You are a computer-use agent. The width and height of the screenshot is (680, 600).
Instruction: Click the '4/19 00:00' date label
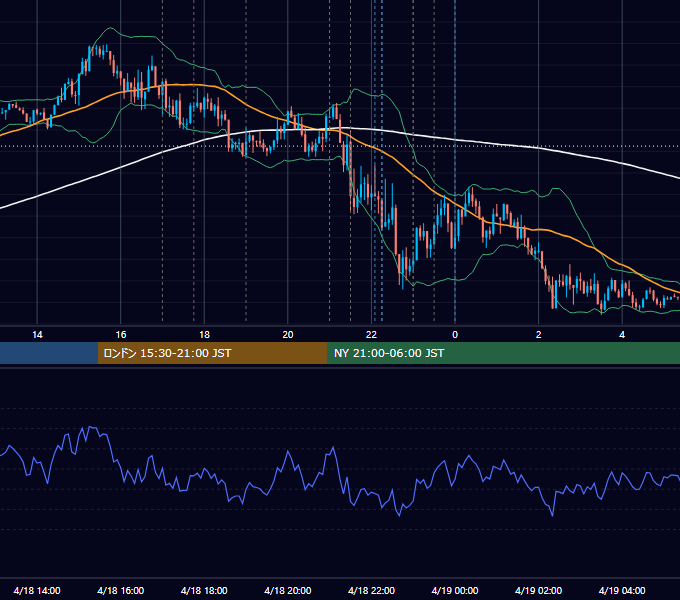coord(455,590)
